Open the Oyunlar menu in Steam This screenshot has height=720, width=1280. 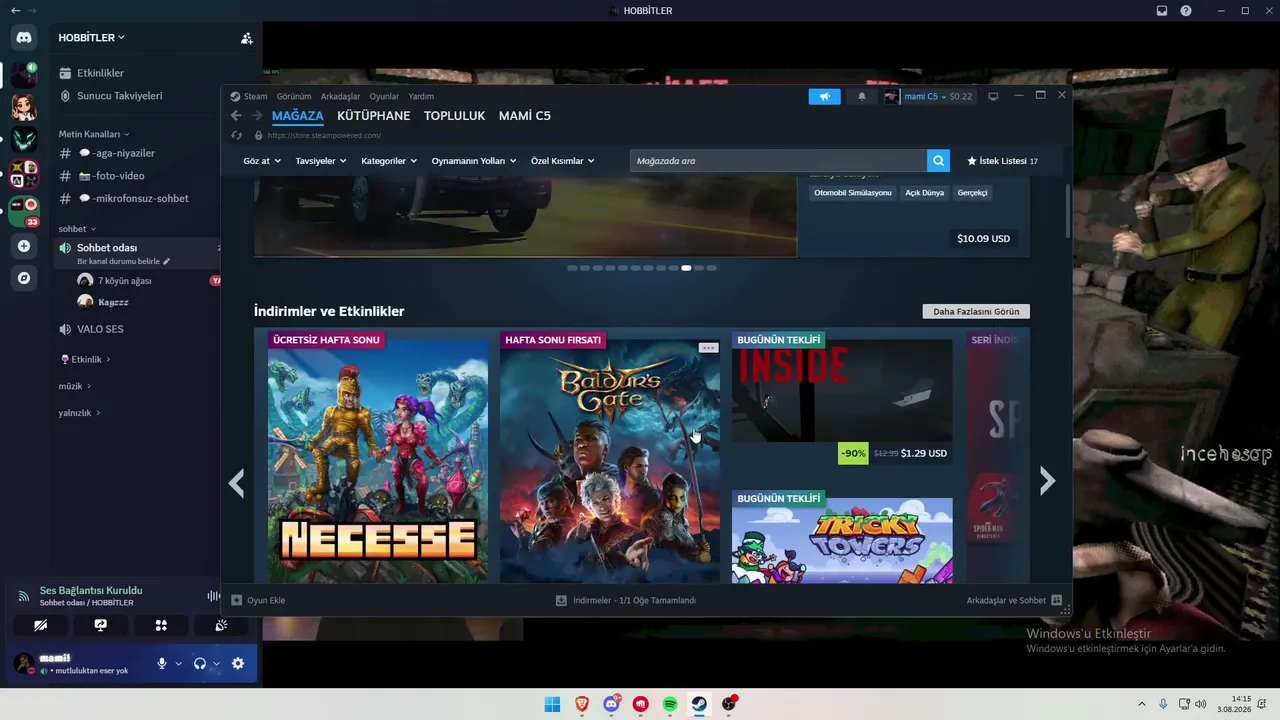tap(384, 96)
